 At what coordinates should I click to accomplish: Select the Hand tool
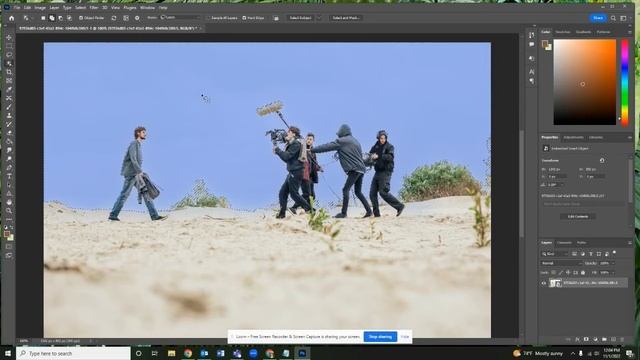pyautogui.click(x=9, y=202)
